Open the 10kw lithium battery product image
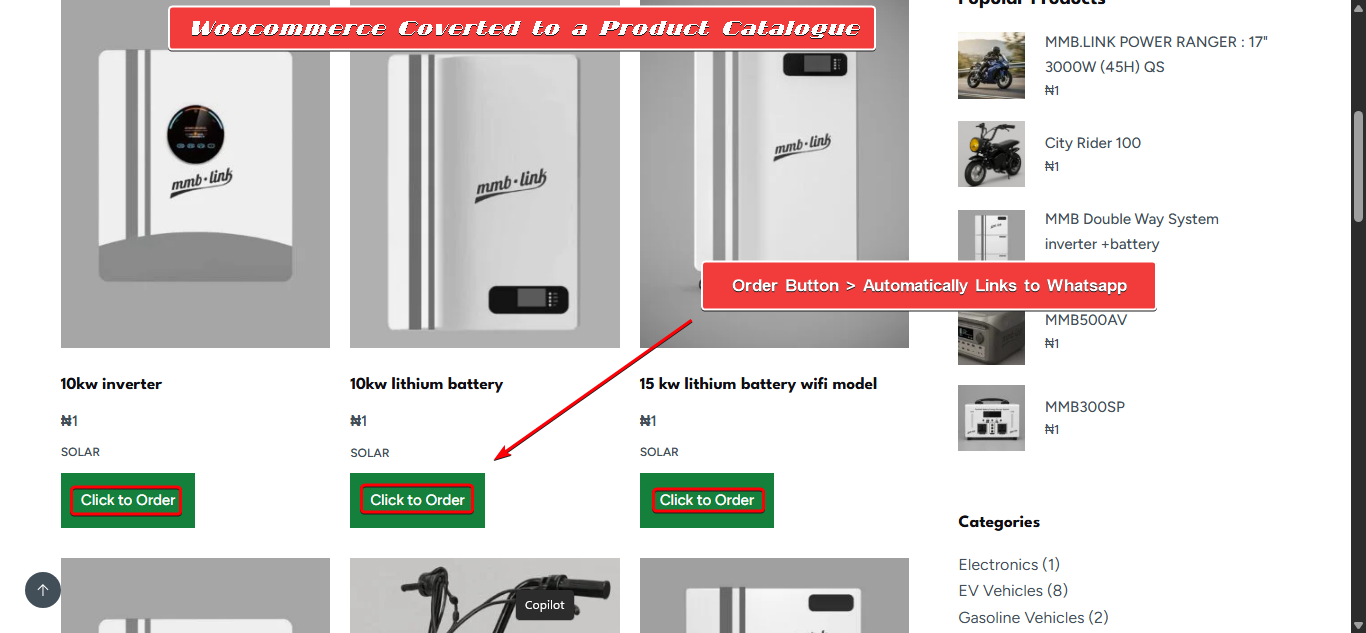Image resolution: width=1366 pixels, height=633 pixels. (x=485, y=174)
